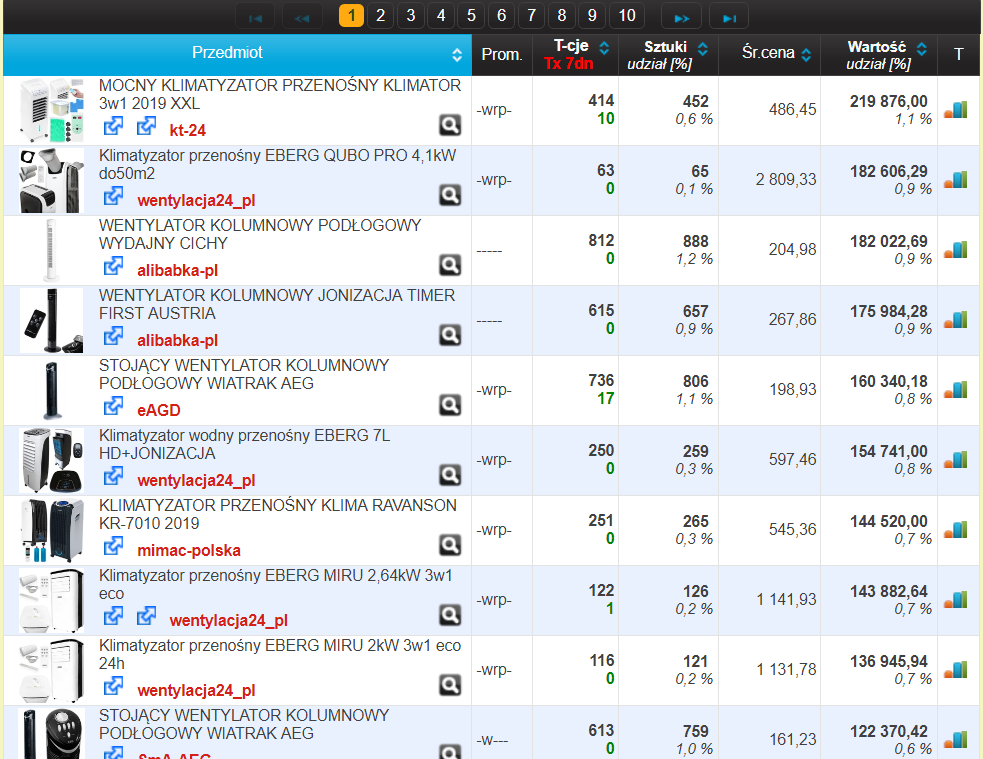Open external link icon in EBERG MIRU 2kW row
The height and width of the screenshot is (759, 983).
point(113,686)
